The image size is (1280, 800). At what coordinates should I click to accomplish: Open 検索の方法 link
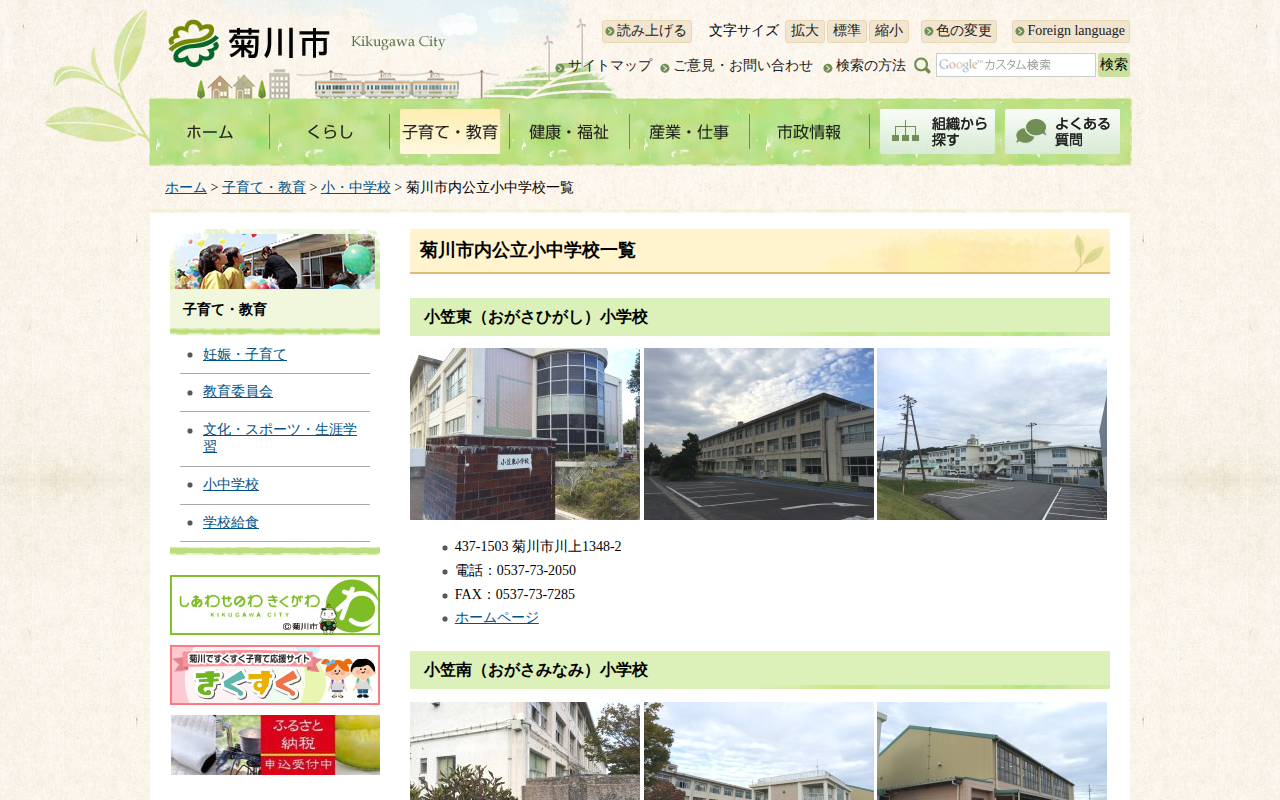(x=871, y=66)
